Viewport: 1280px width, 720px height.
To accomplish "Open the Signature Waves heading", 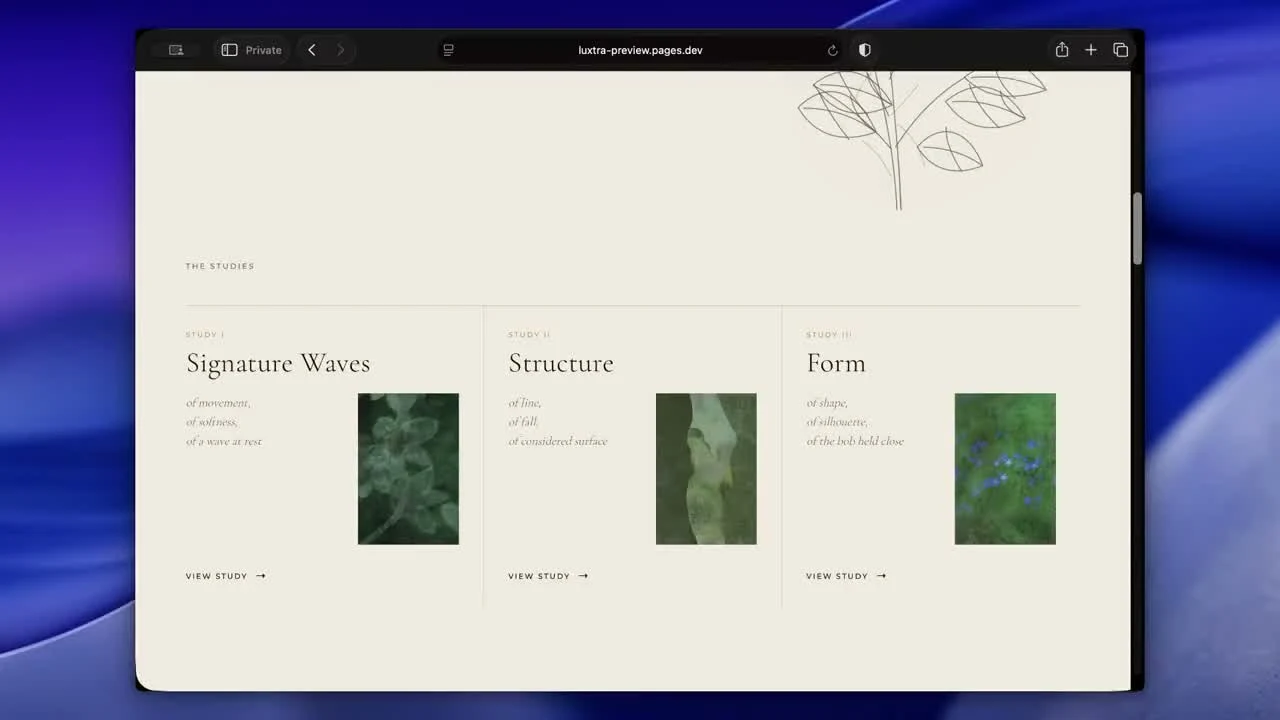I will [x=278, y=364].
